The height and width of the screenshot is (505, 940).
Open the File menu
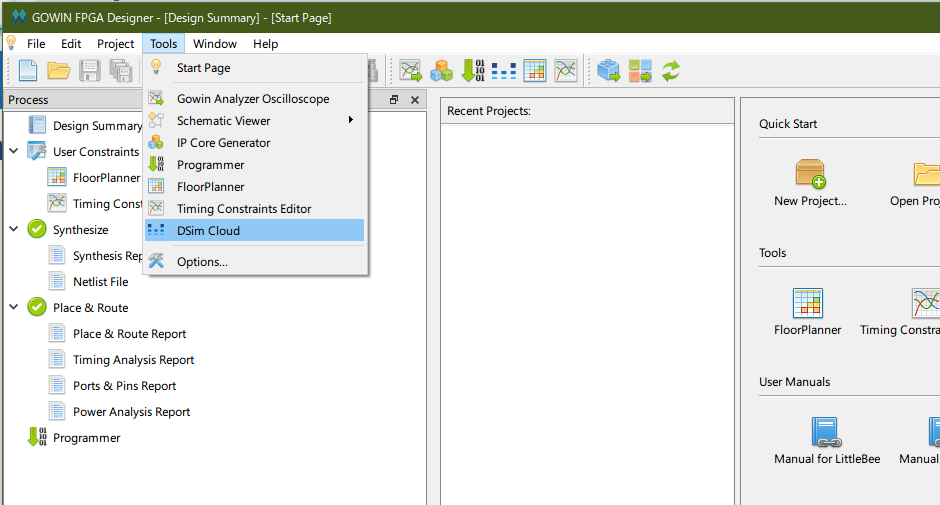36,44
